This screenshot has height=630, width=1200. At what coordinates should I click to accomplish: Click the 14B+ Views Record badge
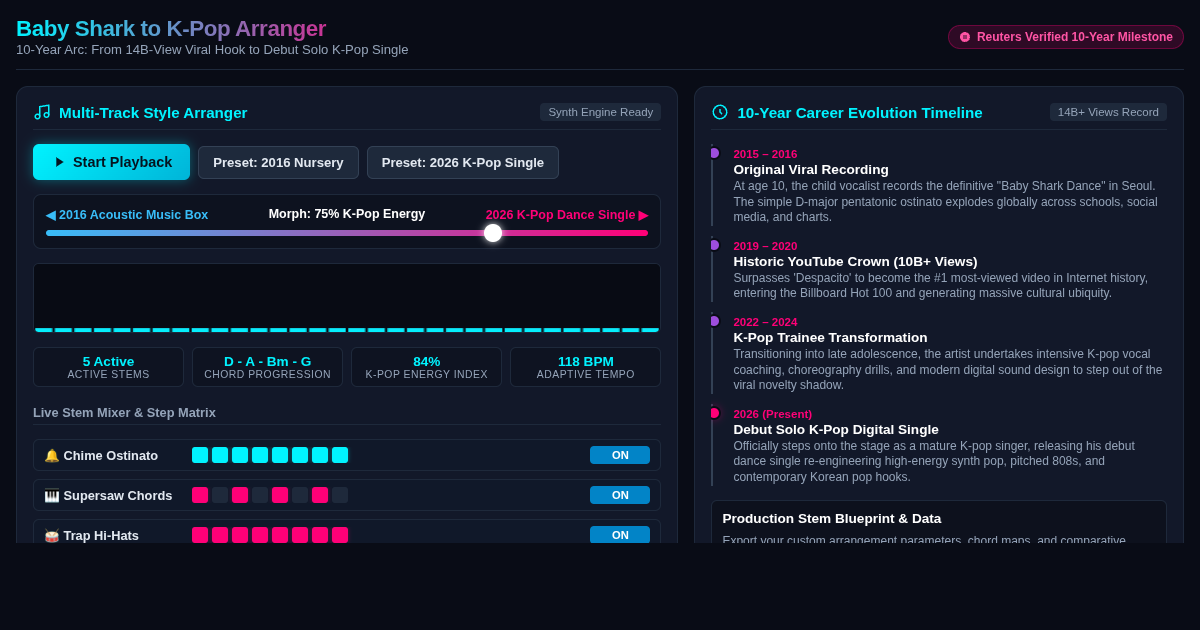tap(1108, 112)
